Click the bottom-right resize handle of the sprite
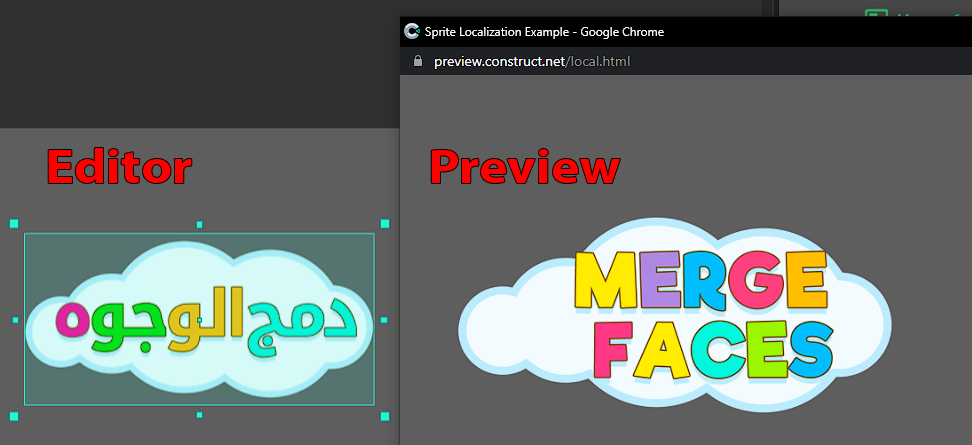The image size is (972, 445). (385, 415)
